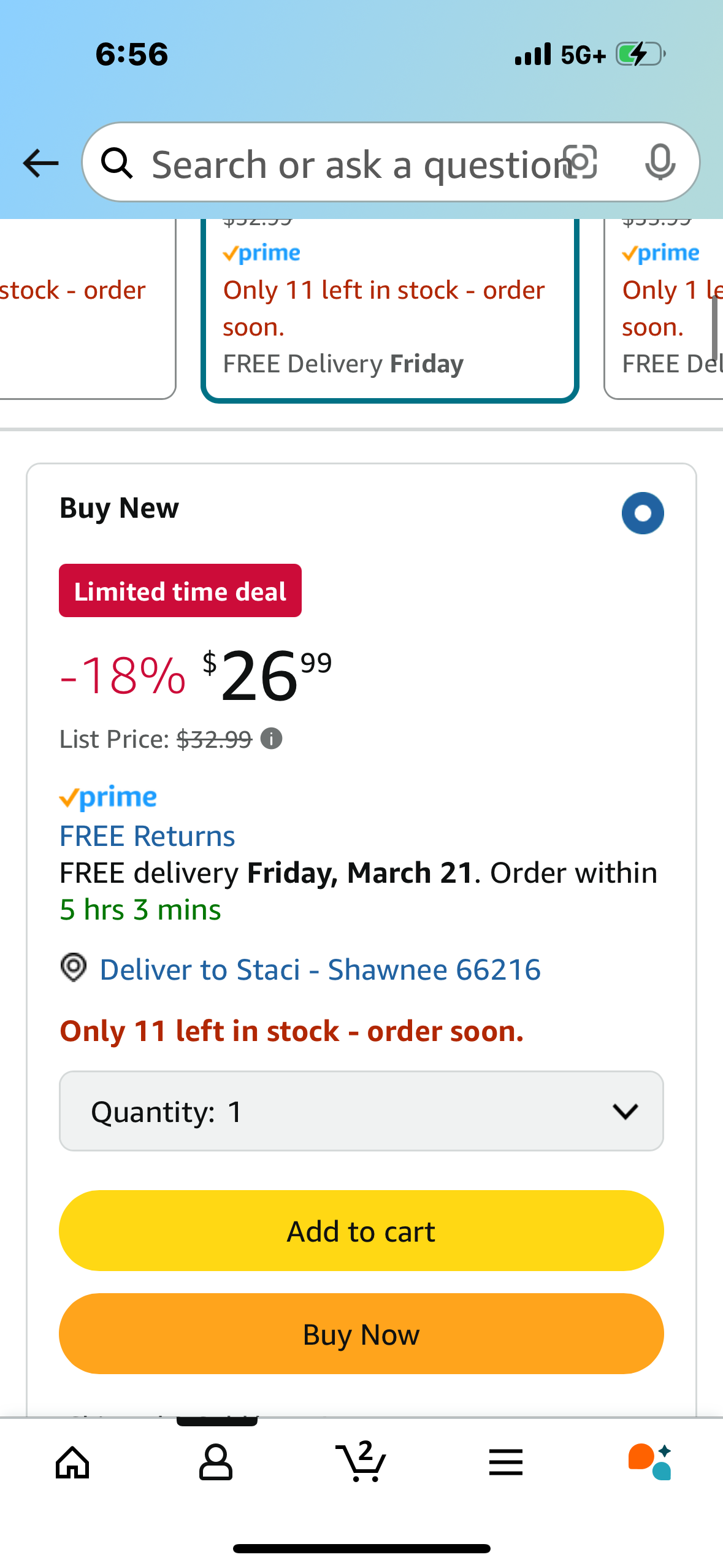This screenshot has width=723, height=1568.
Task: Select the partially hidden left option card
Action: tap(88, 310)
